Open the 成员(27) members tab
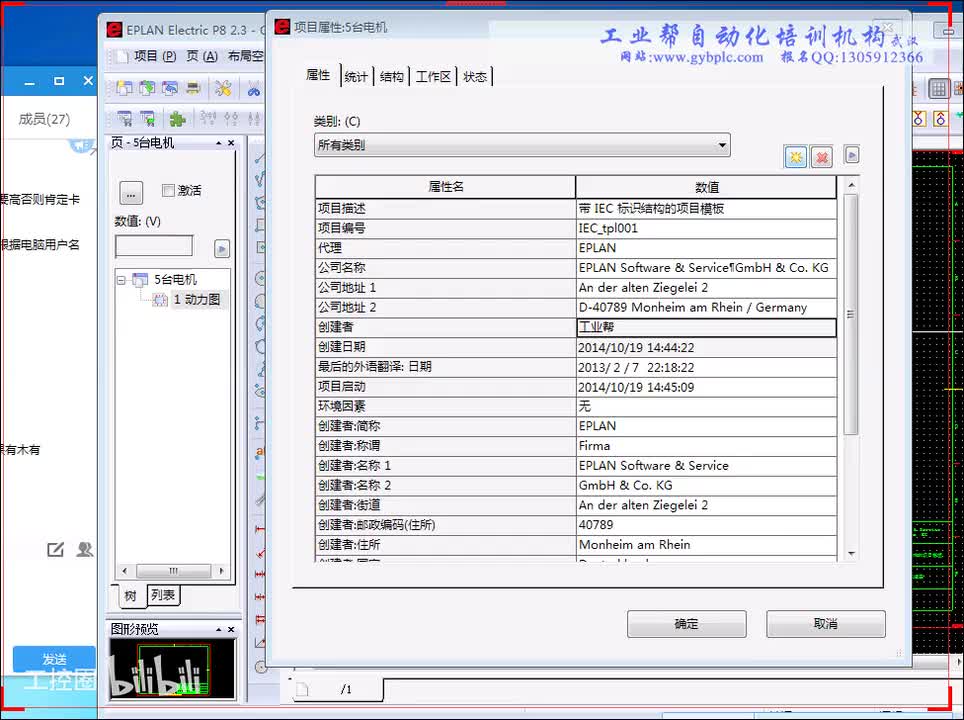This screenshot has width=964, height=720. click(x=44, y=119)
